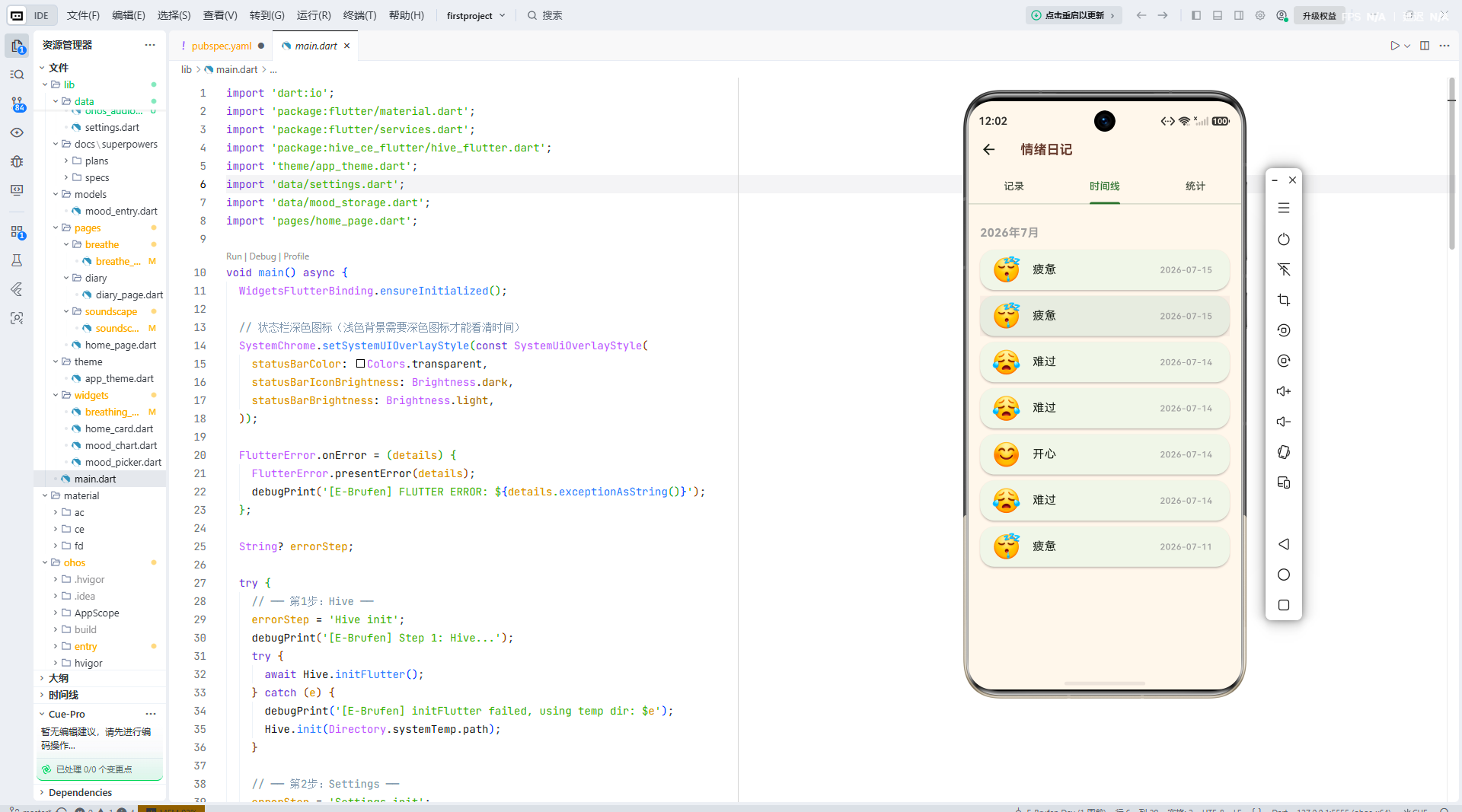The image size is (1462, 812).
Task: Toggle secondary sidebar layout icon
Action: (1239, 15)
